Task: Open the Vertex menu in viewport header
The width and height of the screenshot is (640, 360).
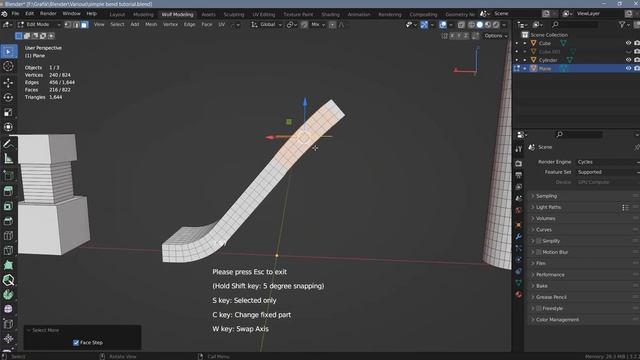Action: pyautogui.click(x=170, y=24)
